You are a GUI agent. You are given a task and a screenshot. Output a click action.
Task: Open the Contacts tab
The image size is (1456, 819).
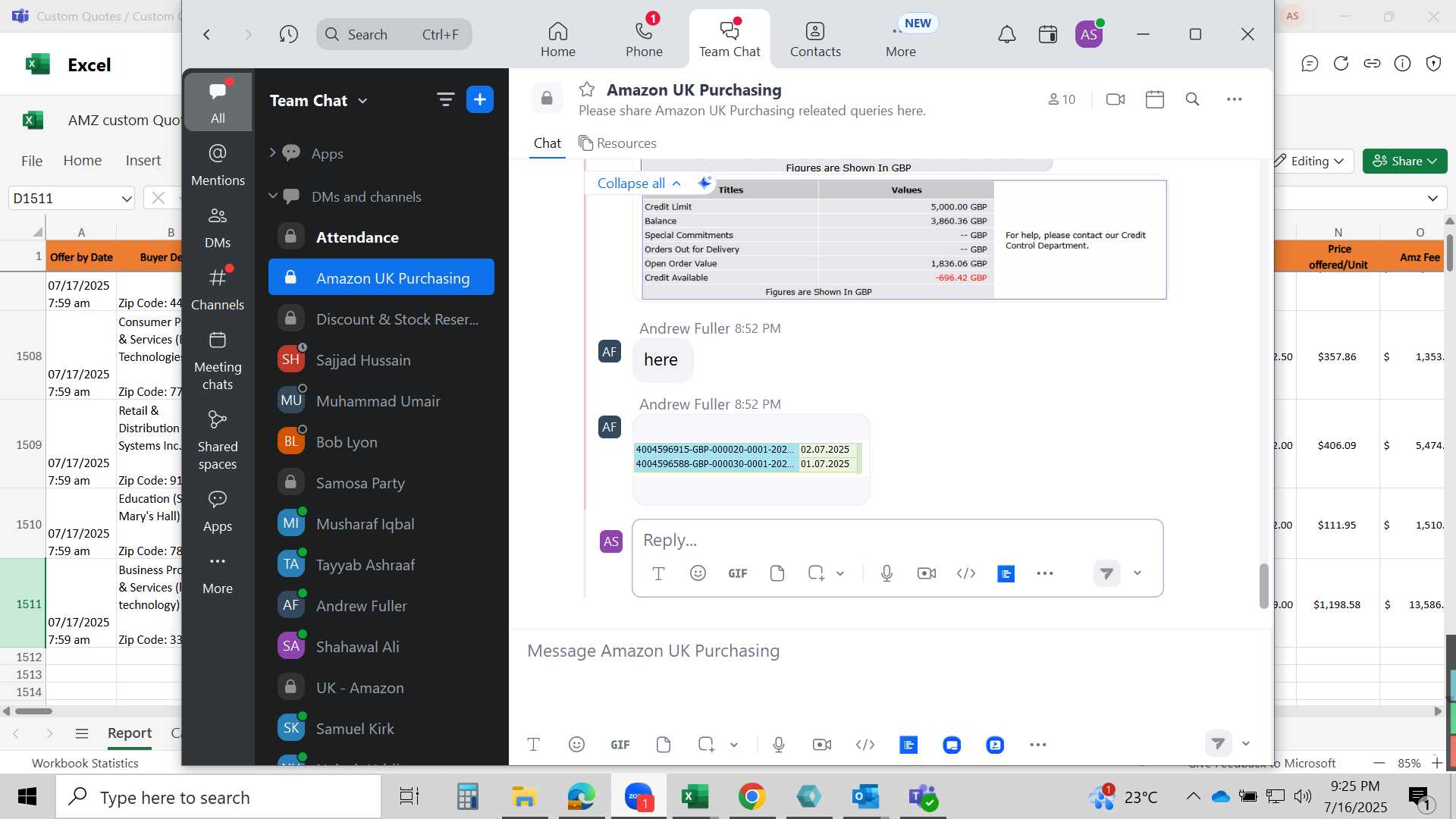(x=815, y=39)
